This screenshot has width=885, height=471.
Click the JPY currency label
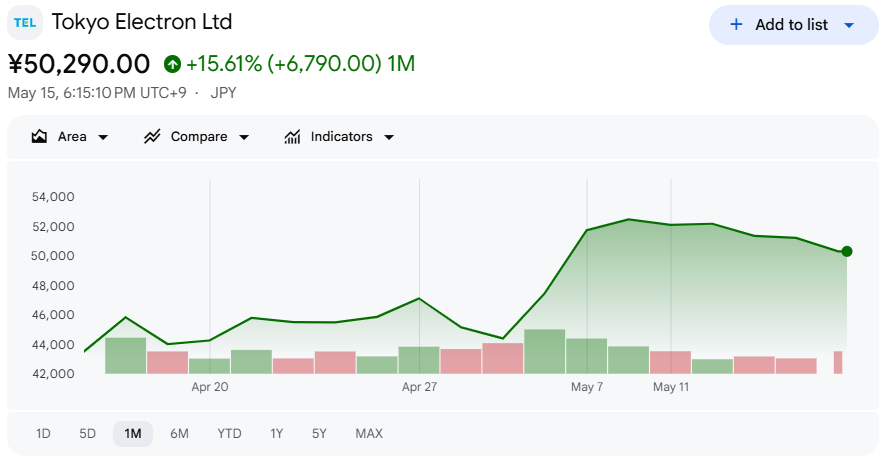point(223,93)
